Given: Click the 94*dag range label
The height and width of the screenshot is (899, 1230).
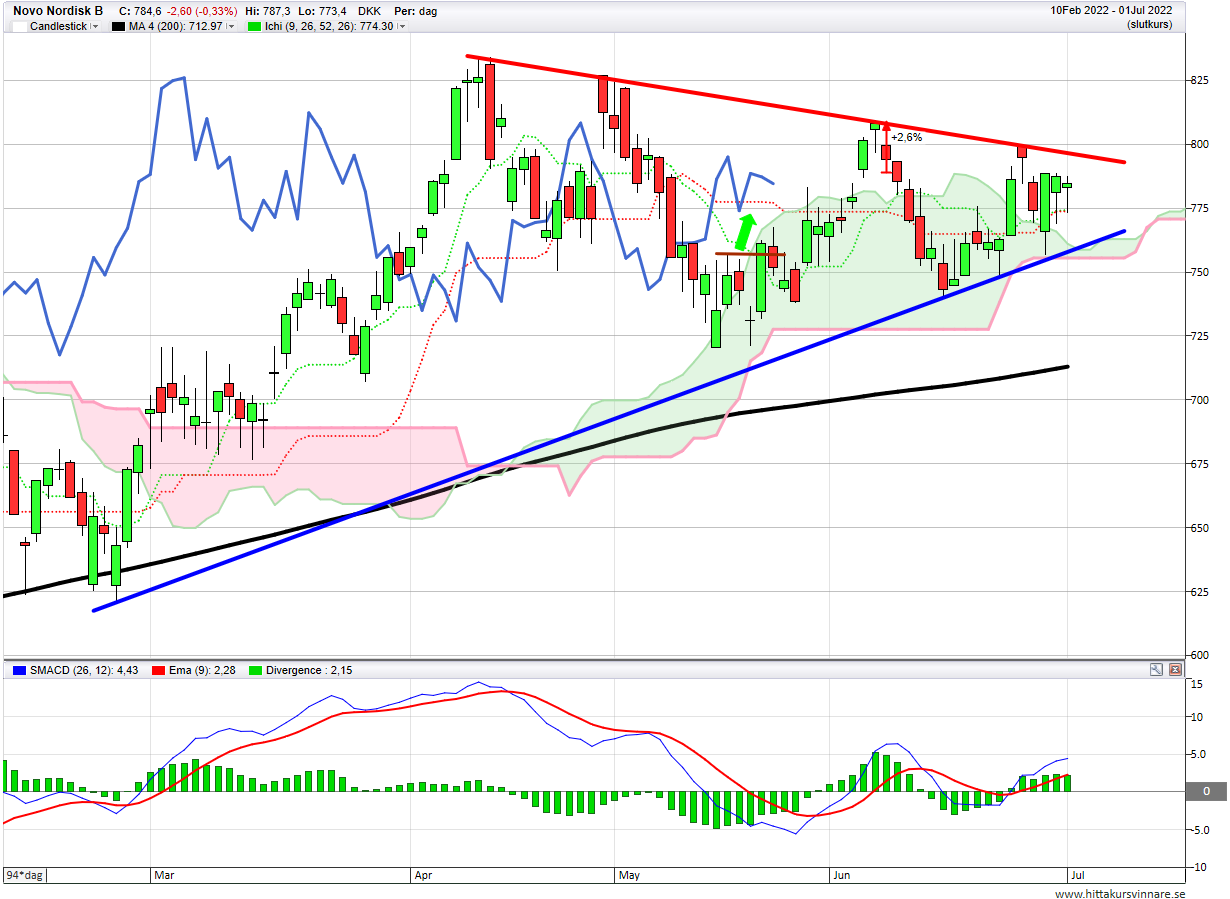Looking at the screenshot, I should (24, 875).
